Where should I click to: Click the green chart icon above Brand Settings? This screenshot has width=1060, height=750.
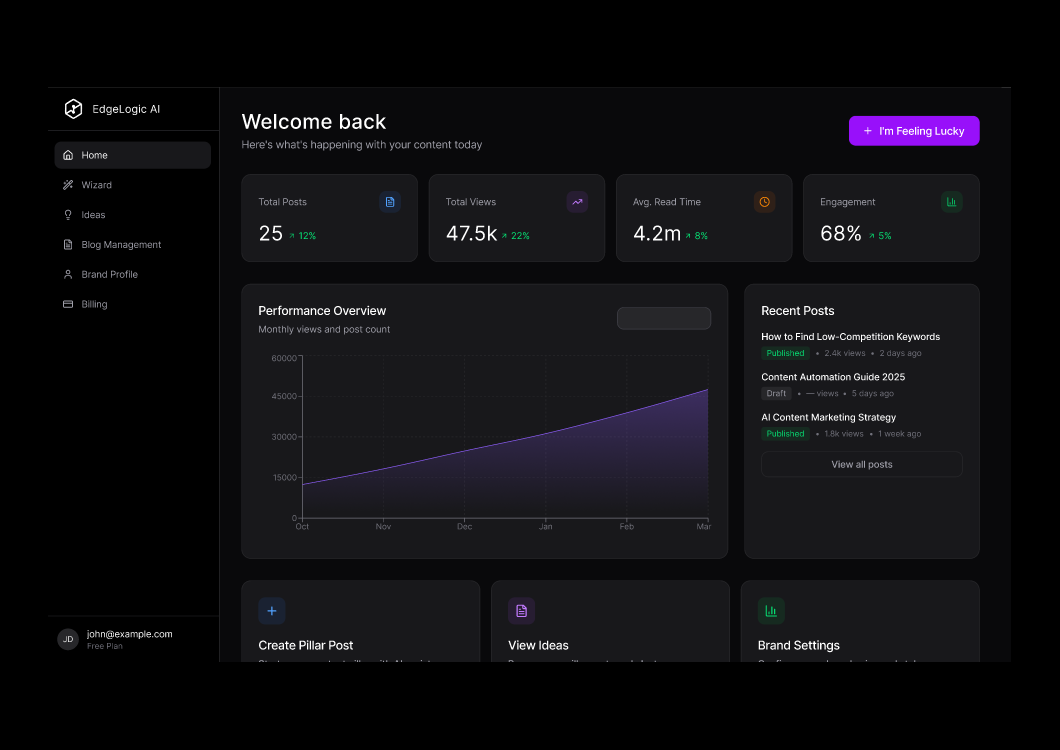(771, 611)
